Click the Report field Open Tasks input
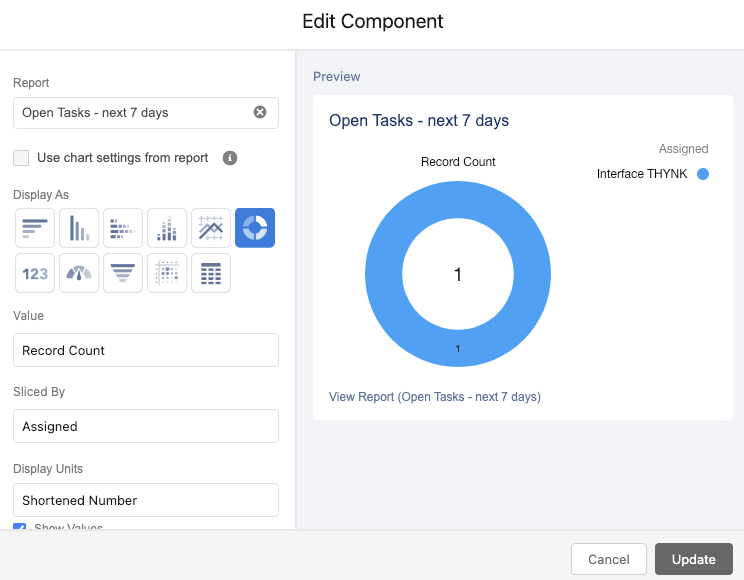This screenshot has width=744, height=580. (x=146, y=113)
